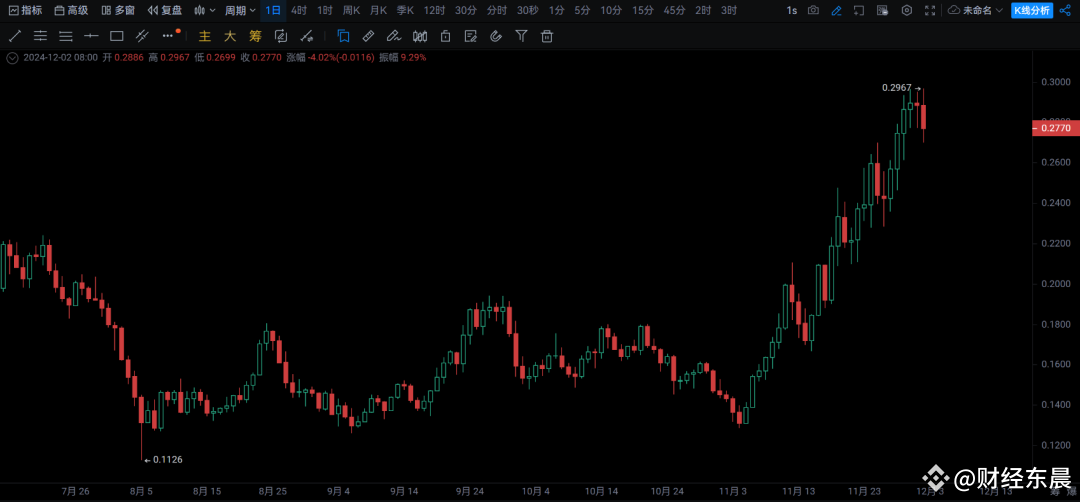
Task: Expand the chart type candlestick dropdown
Action: tap(205, 10)
